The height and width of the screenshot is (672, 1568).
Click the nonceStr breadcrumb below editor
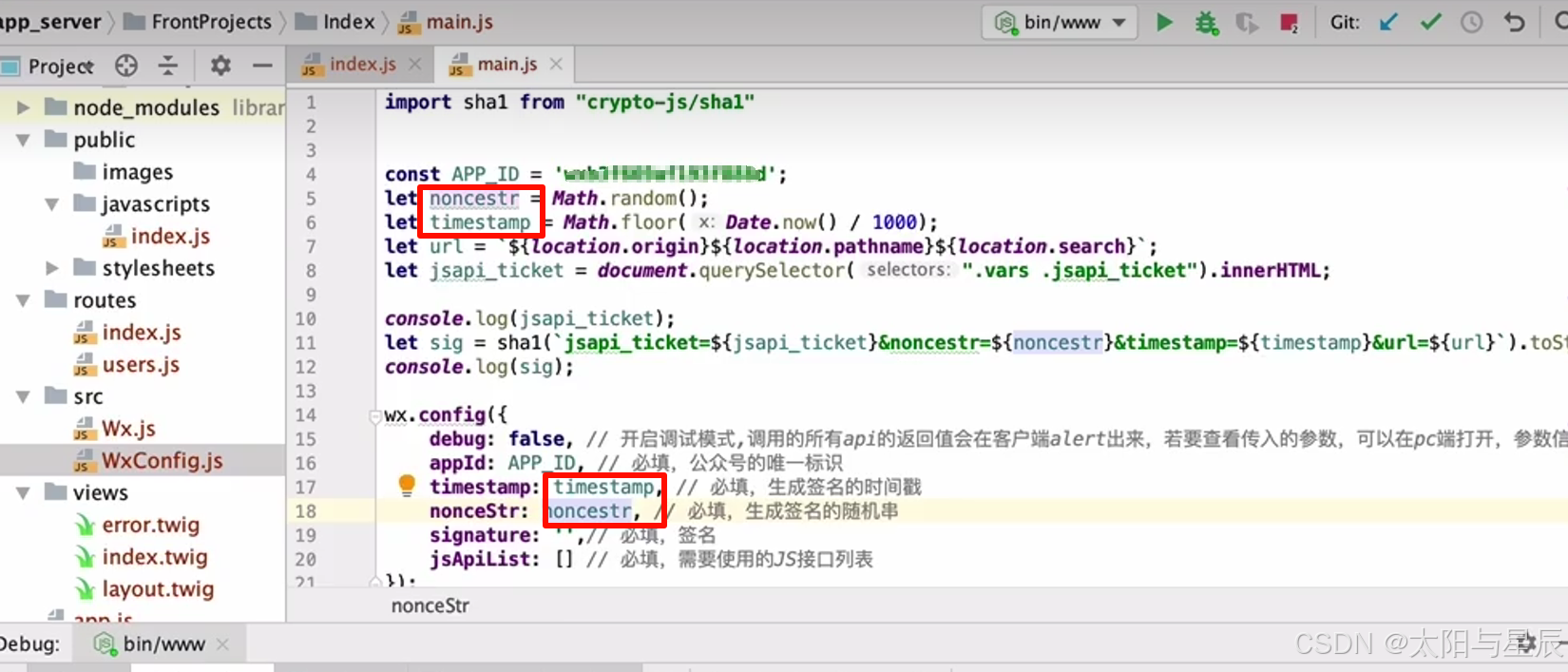point(430,605)
